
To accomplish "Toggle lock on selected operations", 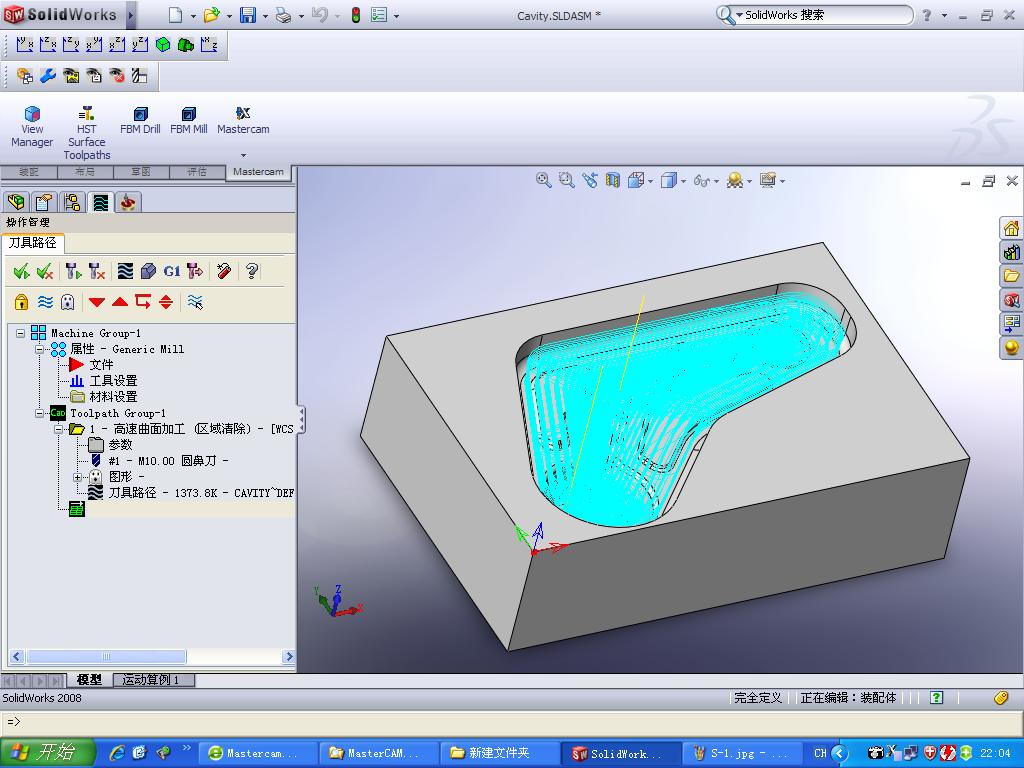I will (x=22, y=302).
